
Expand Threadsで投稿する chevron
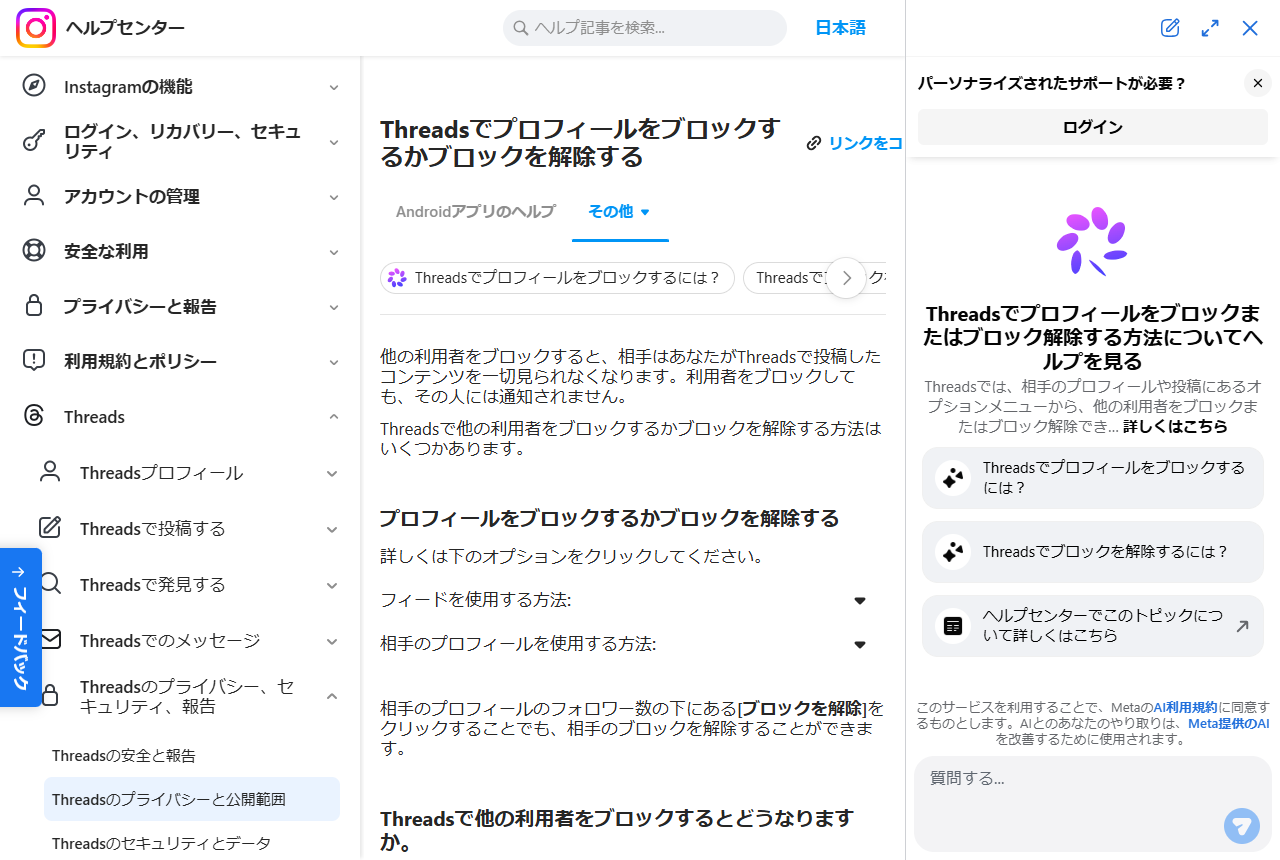[x=333, y=529]
